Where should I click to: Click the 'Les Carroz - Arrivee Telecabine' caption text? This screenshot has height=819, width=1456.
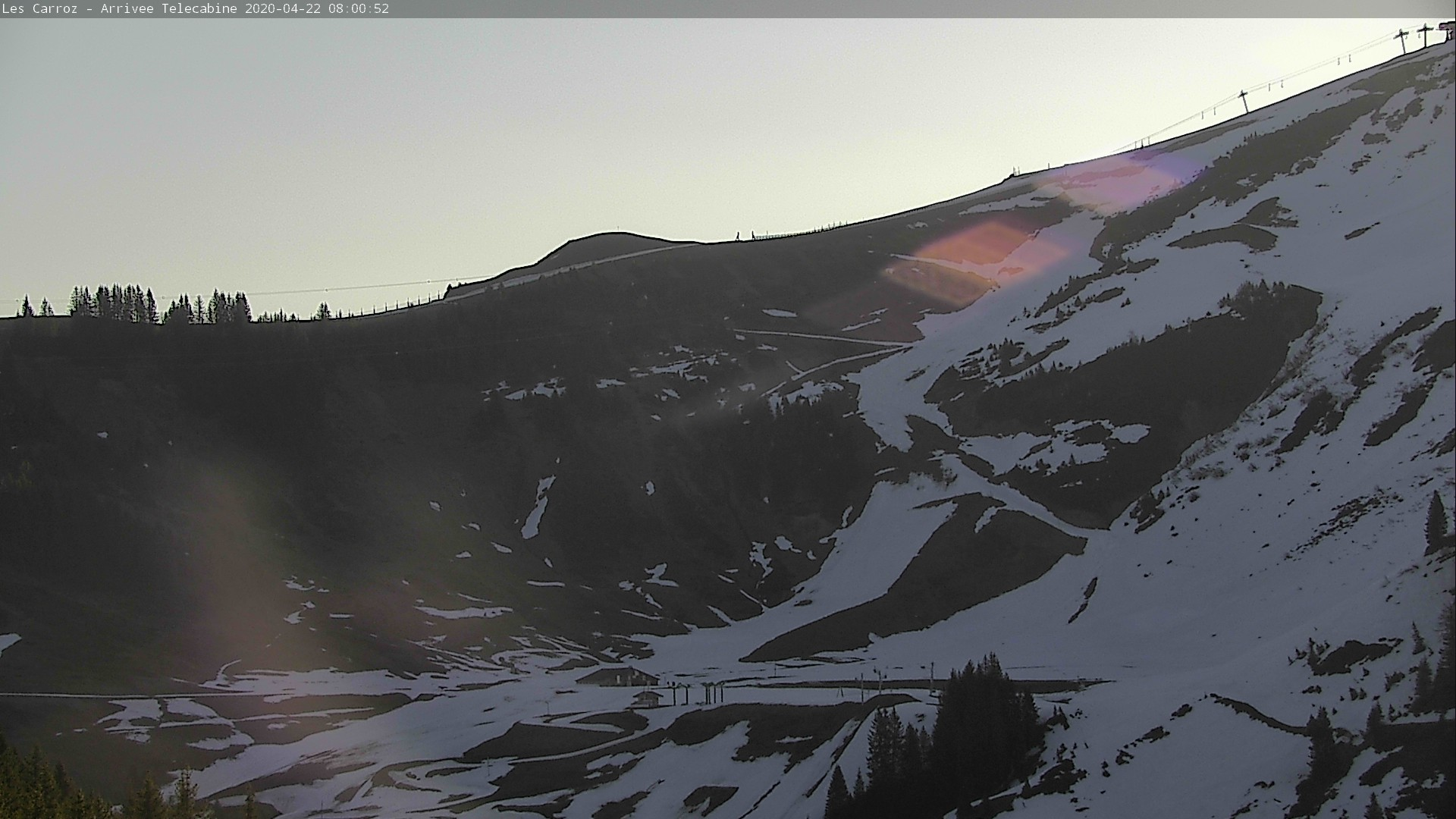(x=121, y=9)
